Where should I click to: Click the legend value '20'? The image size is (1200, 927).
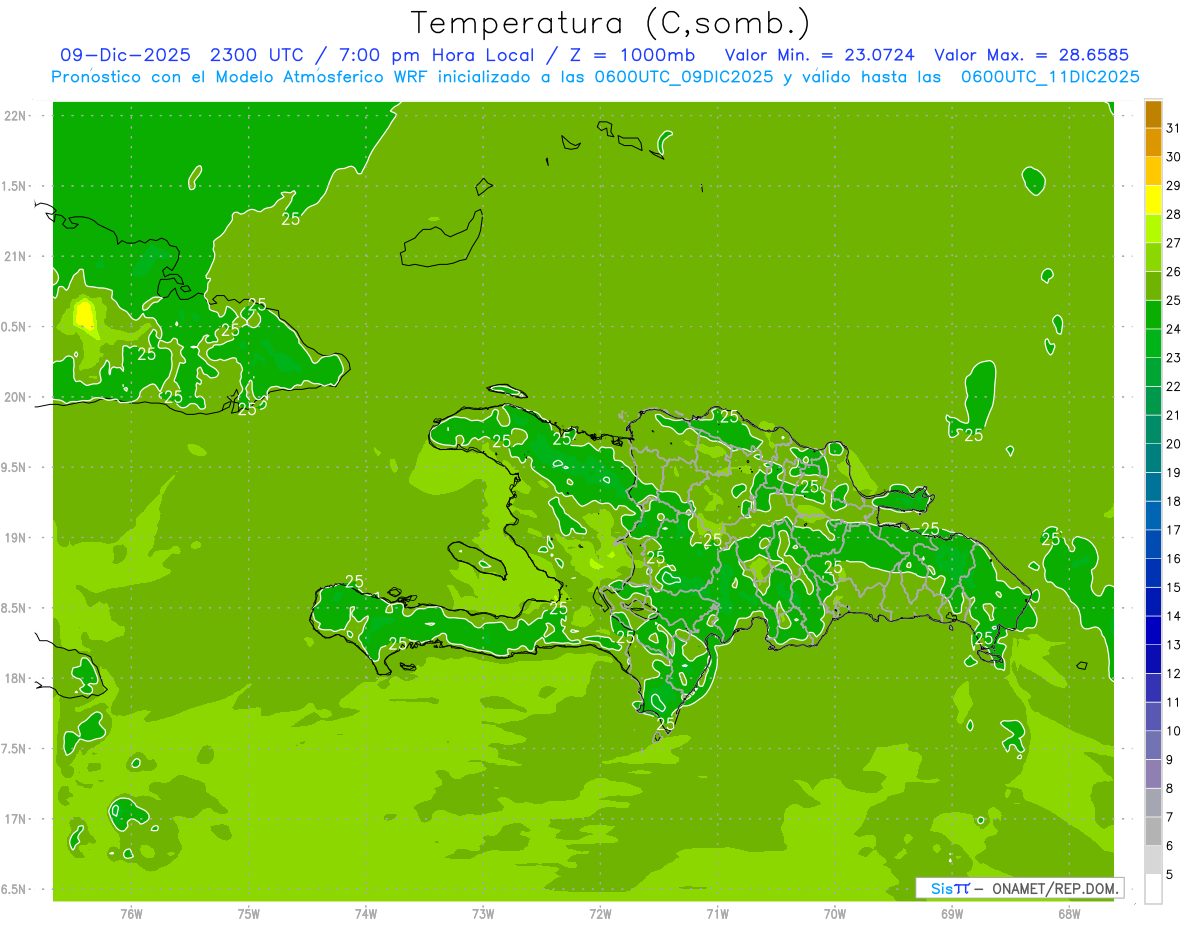[1174, 444]
